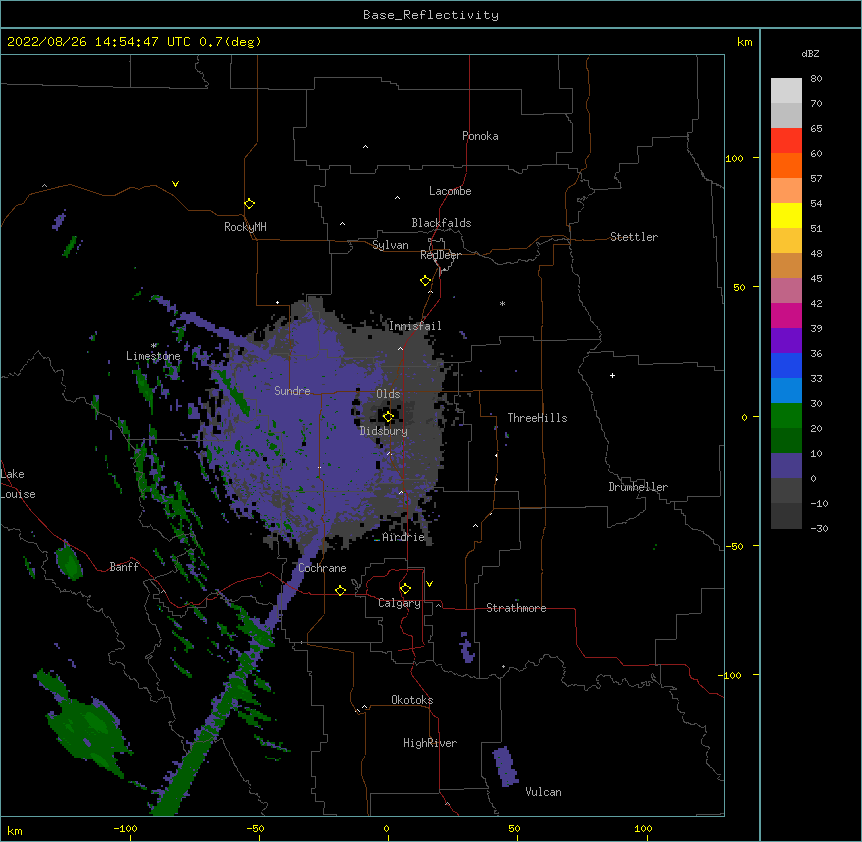Click the 39 dBZ purple legend swatch
Image resolution: width=862 pixels, height=842 pixels.
pyautogui.click(x=786, y=341)
